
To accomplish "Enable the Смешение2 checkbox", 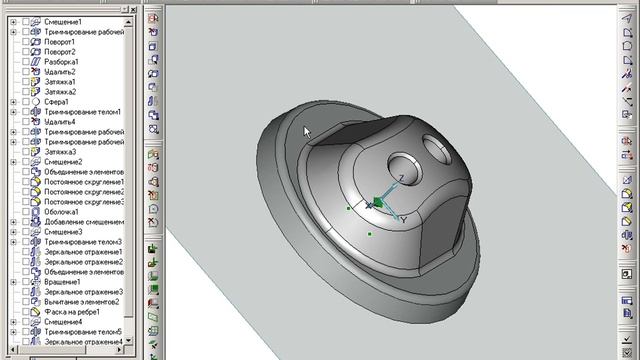I will pos(26,162).
